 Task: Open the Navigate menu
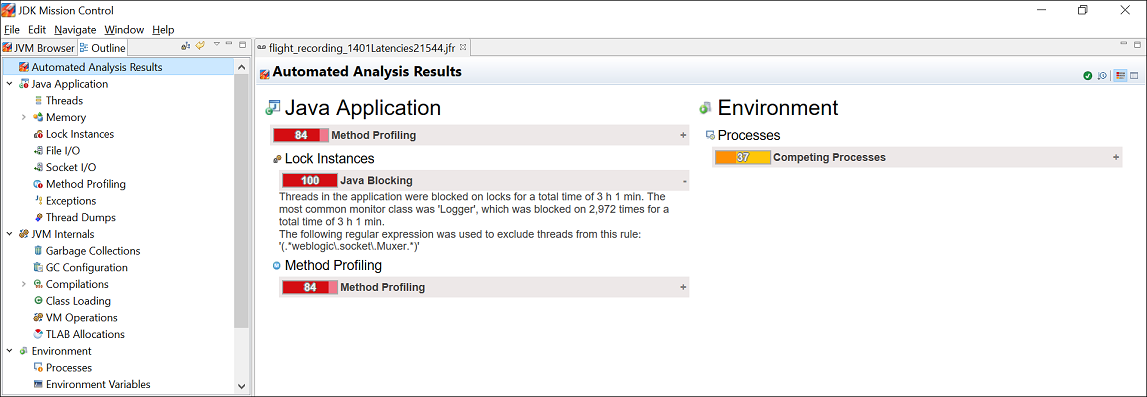[x=75, y=30]
